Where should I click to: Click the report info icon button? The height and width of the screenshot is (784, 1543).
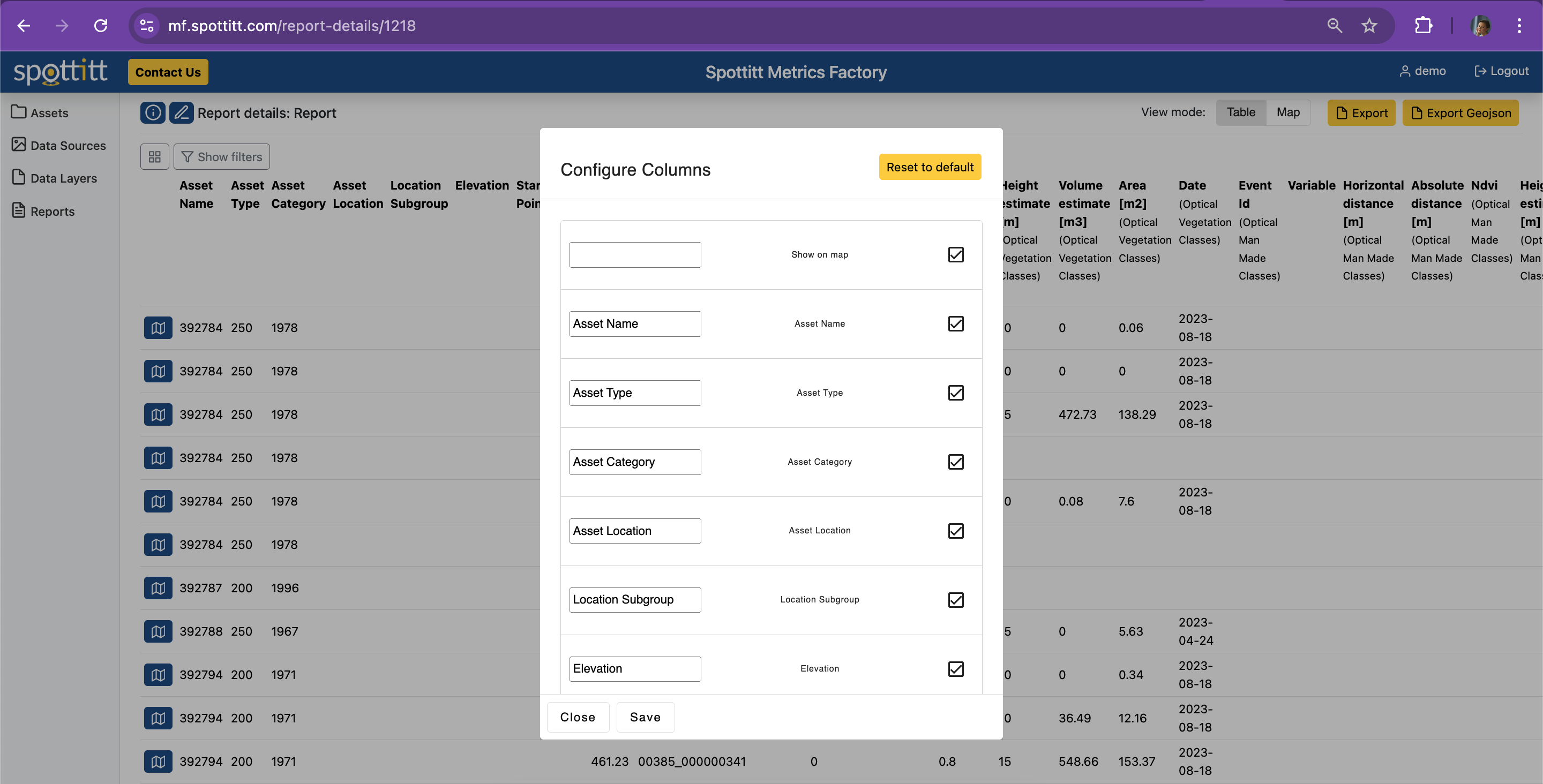(x=153, y=112)
